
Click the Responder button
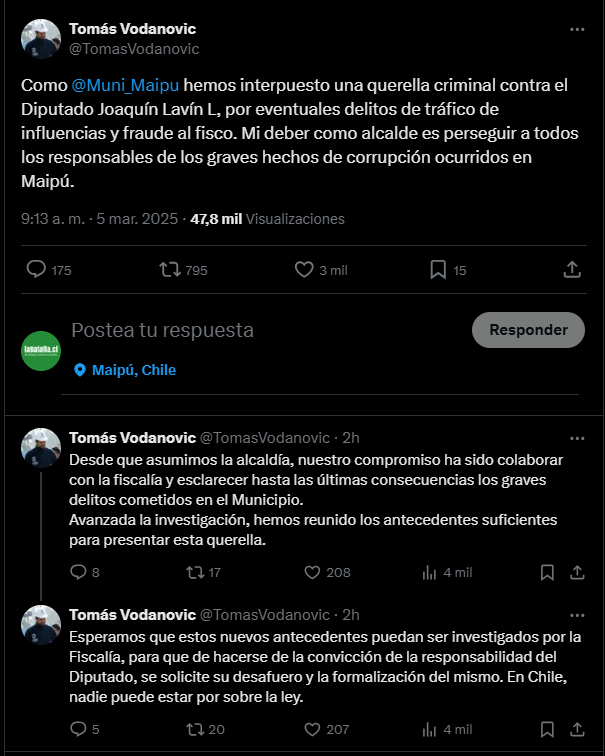tap(528, 330)
